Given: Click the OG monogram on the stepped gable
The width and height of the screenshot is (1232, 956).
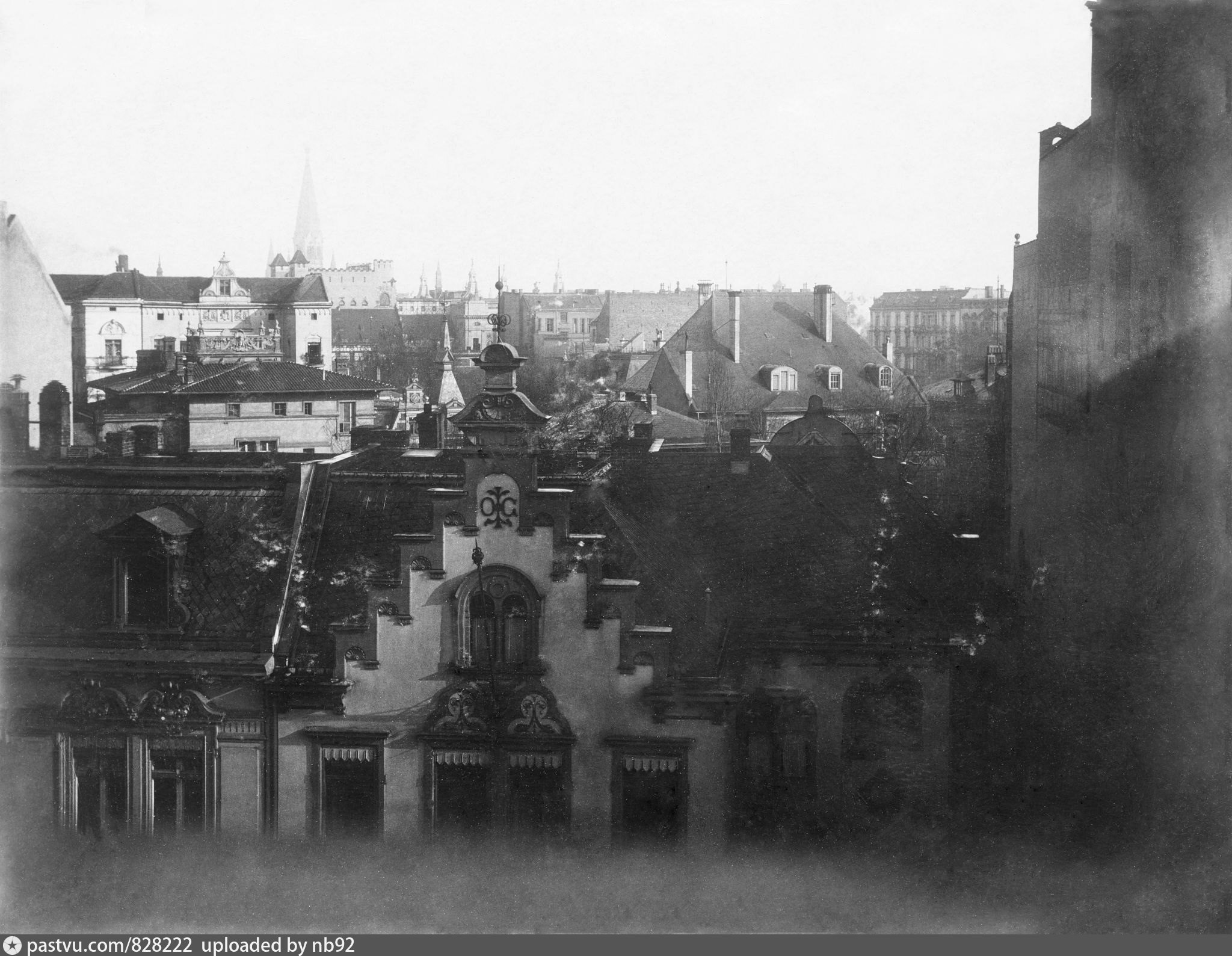Looking at the screenshot, I should pos(498,508).
